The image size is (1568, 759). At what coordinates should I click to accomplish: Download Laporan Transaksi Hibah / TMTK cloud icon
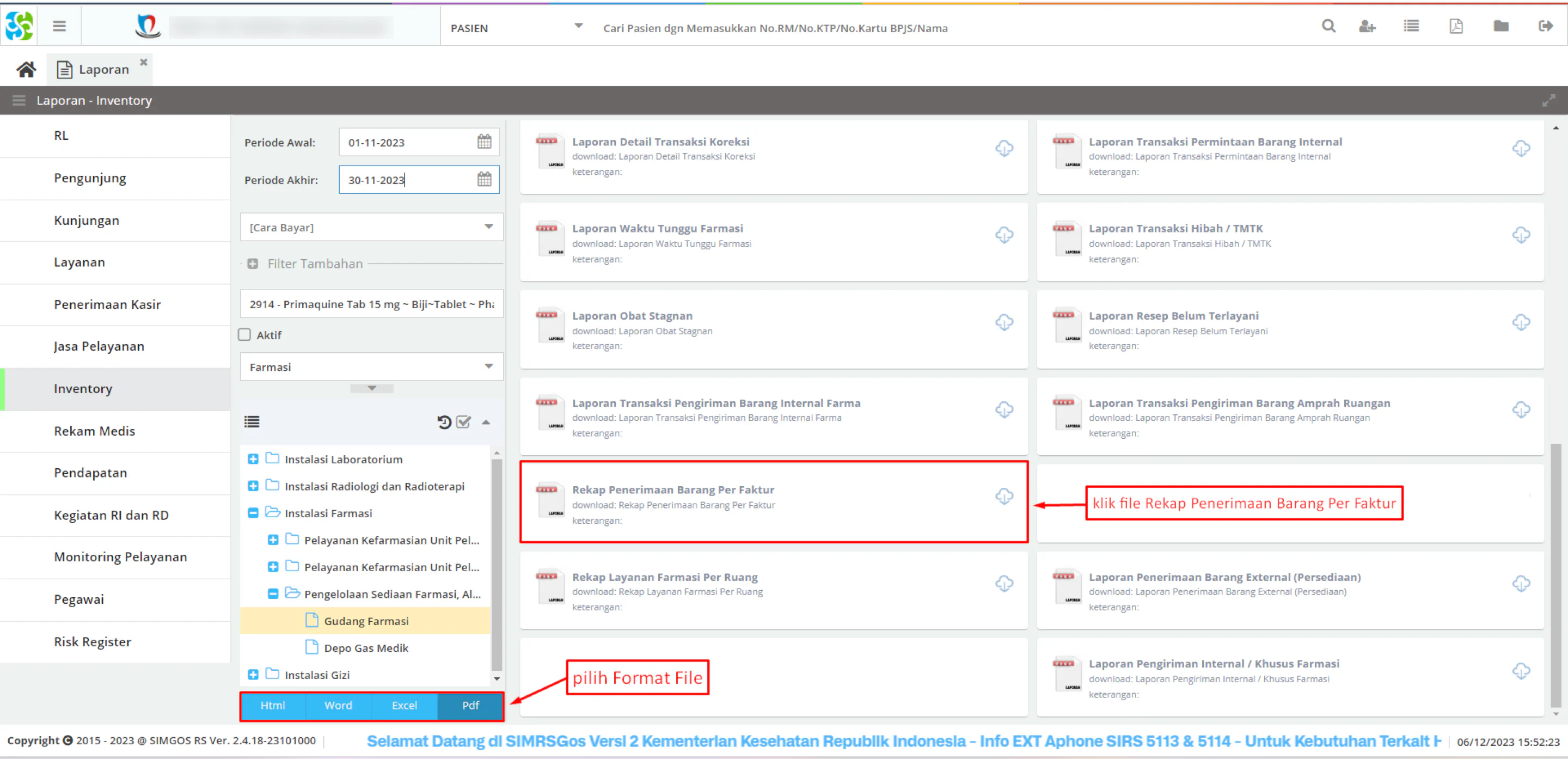1521,235
